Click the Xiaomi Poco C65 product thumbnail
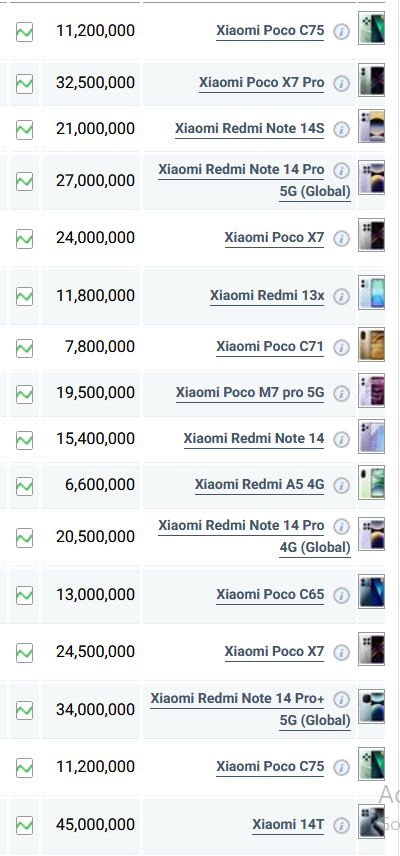This screenshot has height=856, width=400. point(371,592)
